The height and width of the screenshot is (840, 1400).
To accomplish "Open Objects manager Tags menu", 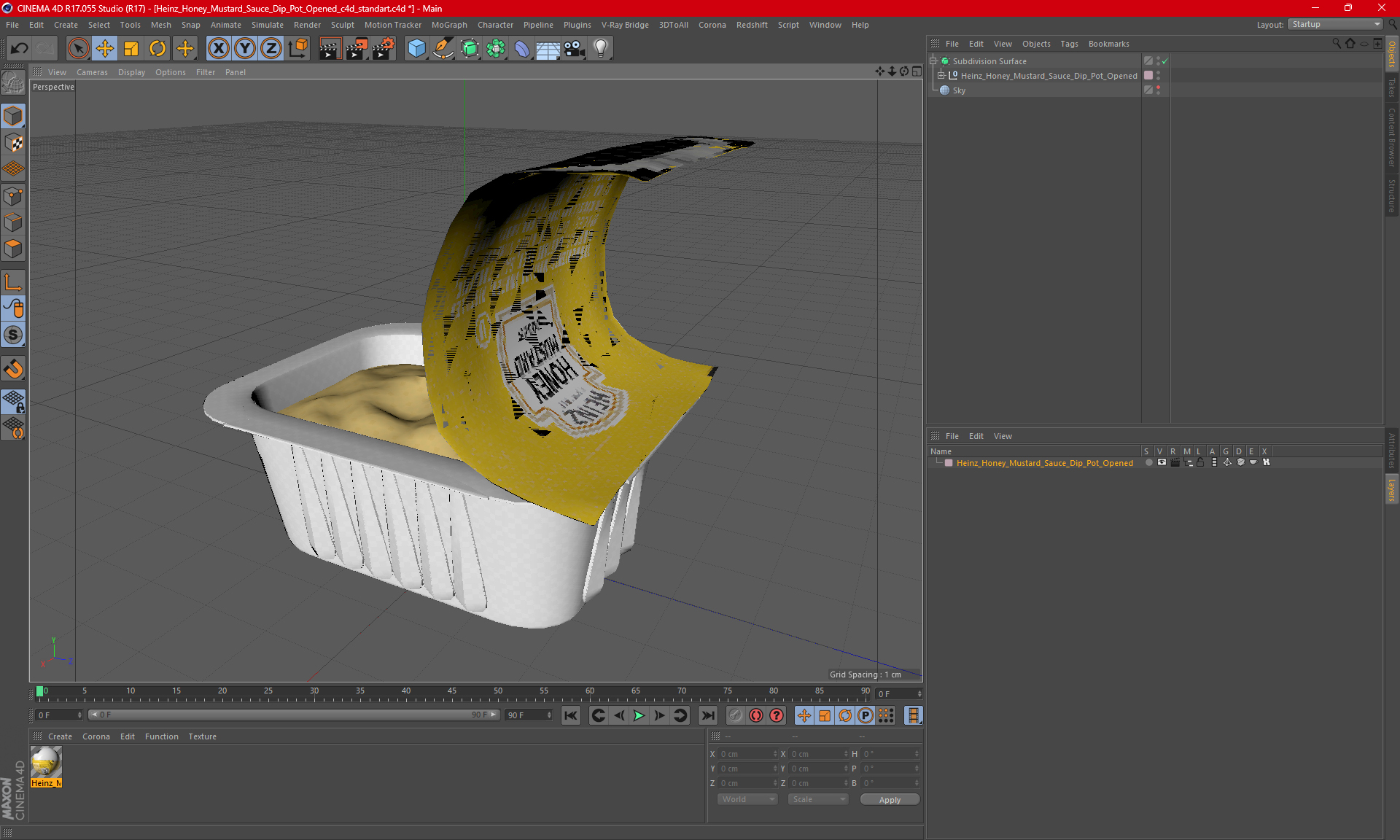I will point(1069,44).
